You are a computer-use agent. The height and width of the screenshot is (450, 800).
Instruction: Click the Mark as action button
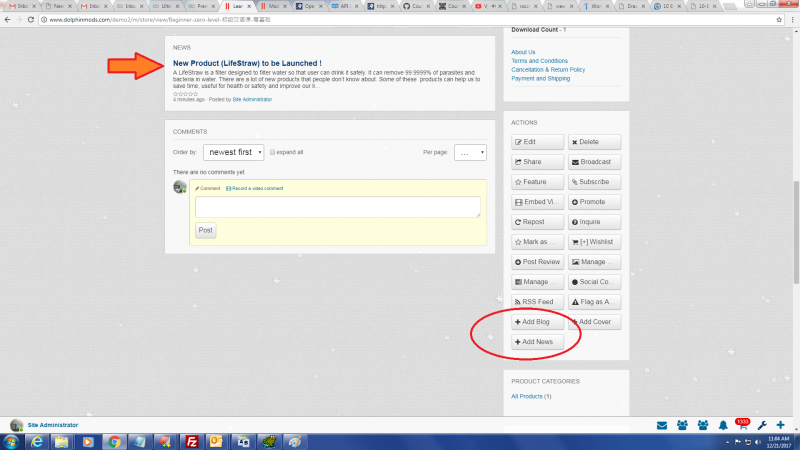click(537, 242)
